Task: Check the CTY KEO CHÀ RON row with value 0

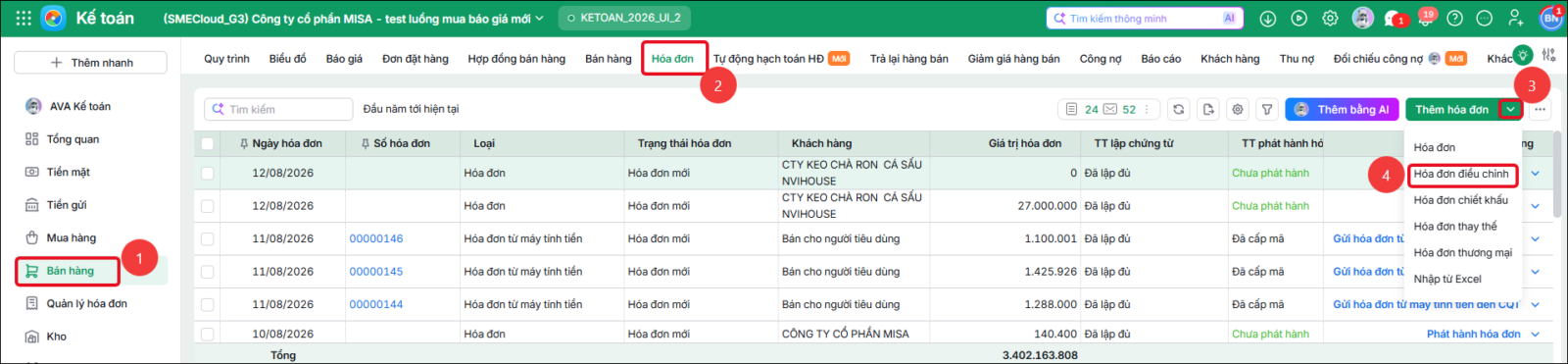Action: tap(207, 173)
